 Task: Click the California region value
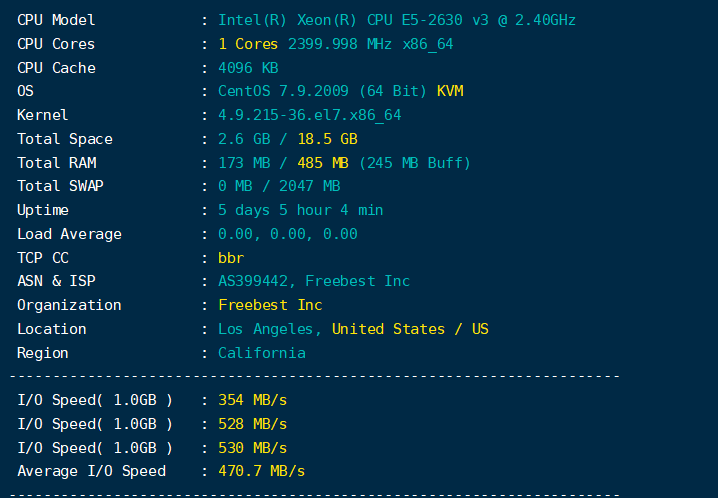261,353
